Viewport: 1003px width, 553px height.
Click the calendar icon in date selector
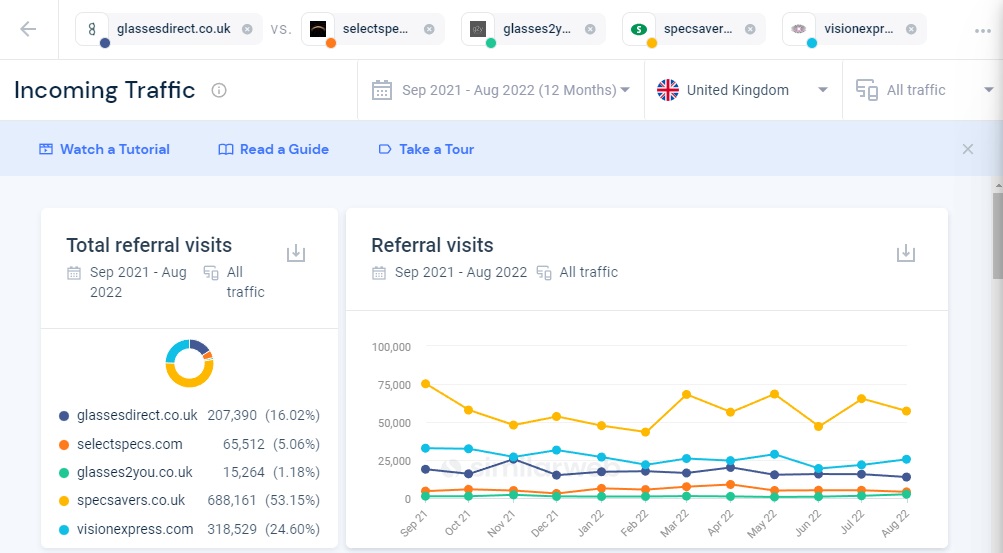pyautogui.click(x=382, y=90)
